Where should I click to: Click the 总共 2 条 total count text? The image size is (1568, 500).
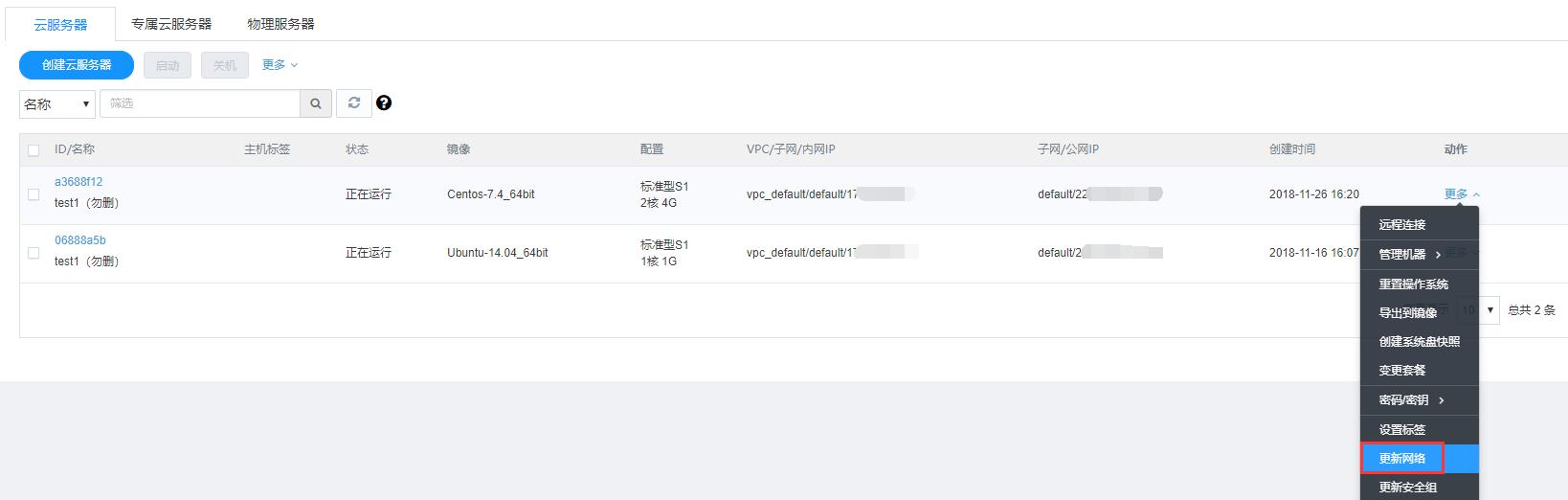click(x=1532, y=310)
